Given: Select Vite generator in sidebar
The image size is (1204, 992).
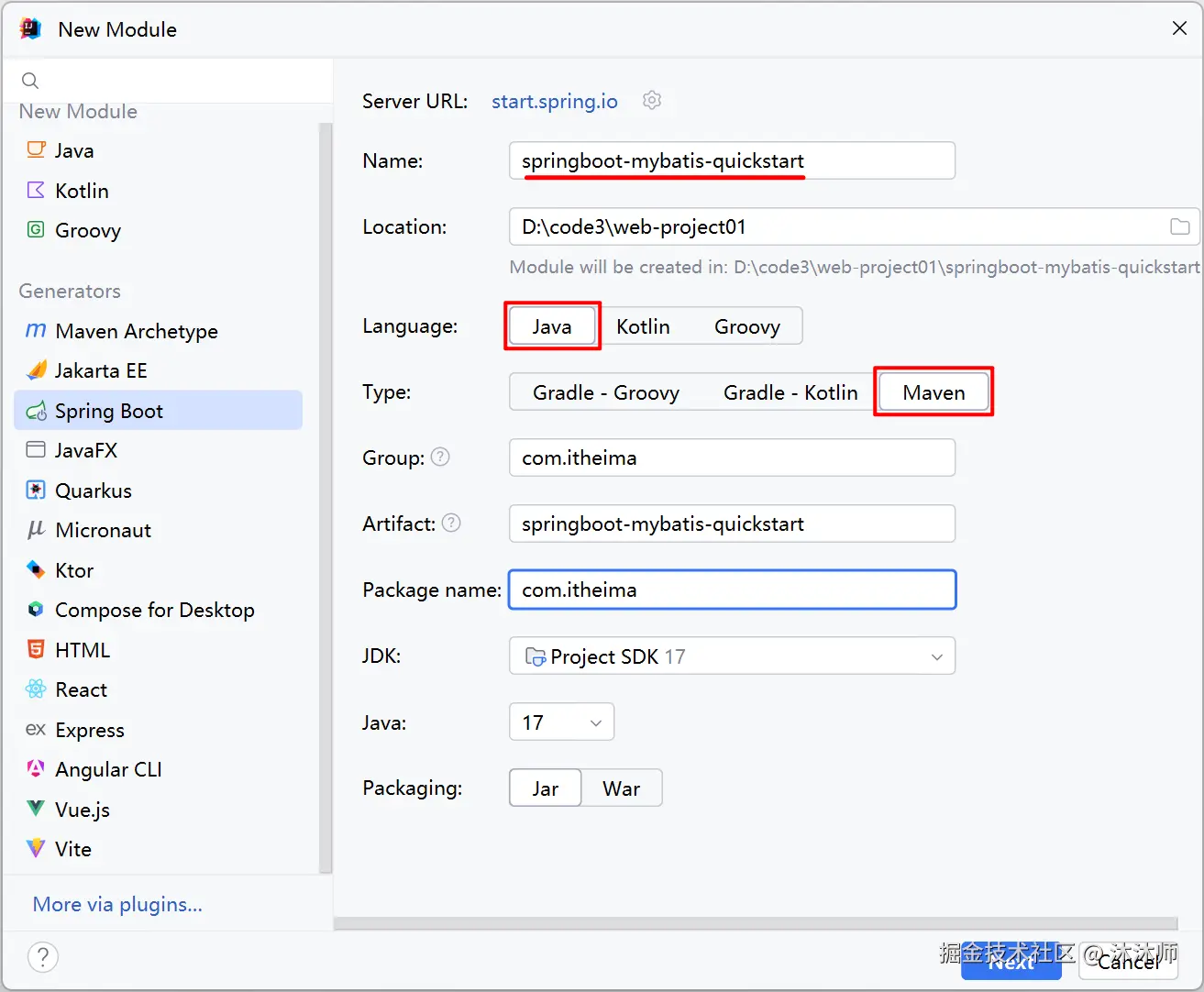Looking at the screenshot, I should tap(158, 849).
